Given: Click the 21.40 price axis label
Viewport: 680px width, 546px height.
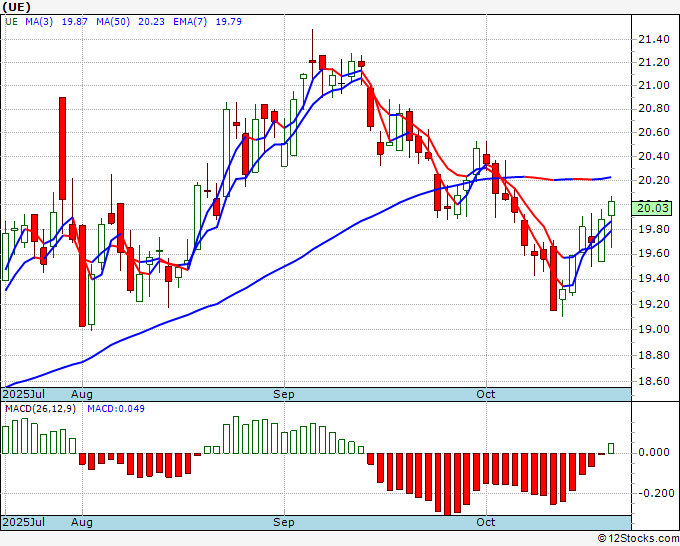Looking at the screenshot, I should click(654, 39).
